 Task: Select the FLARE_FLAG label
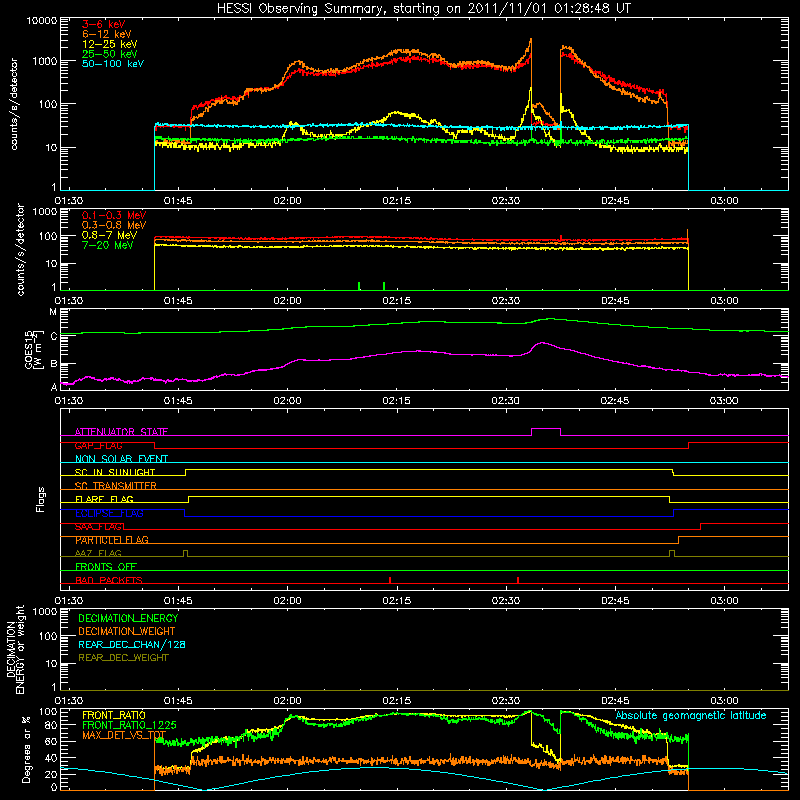click(x=104, y=499)
